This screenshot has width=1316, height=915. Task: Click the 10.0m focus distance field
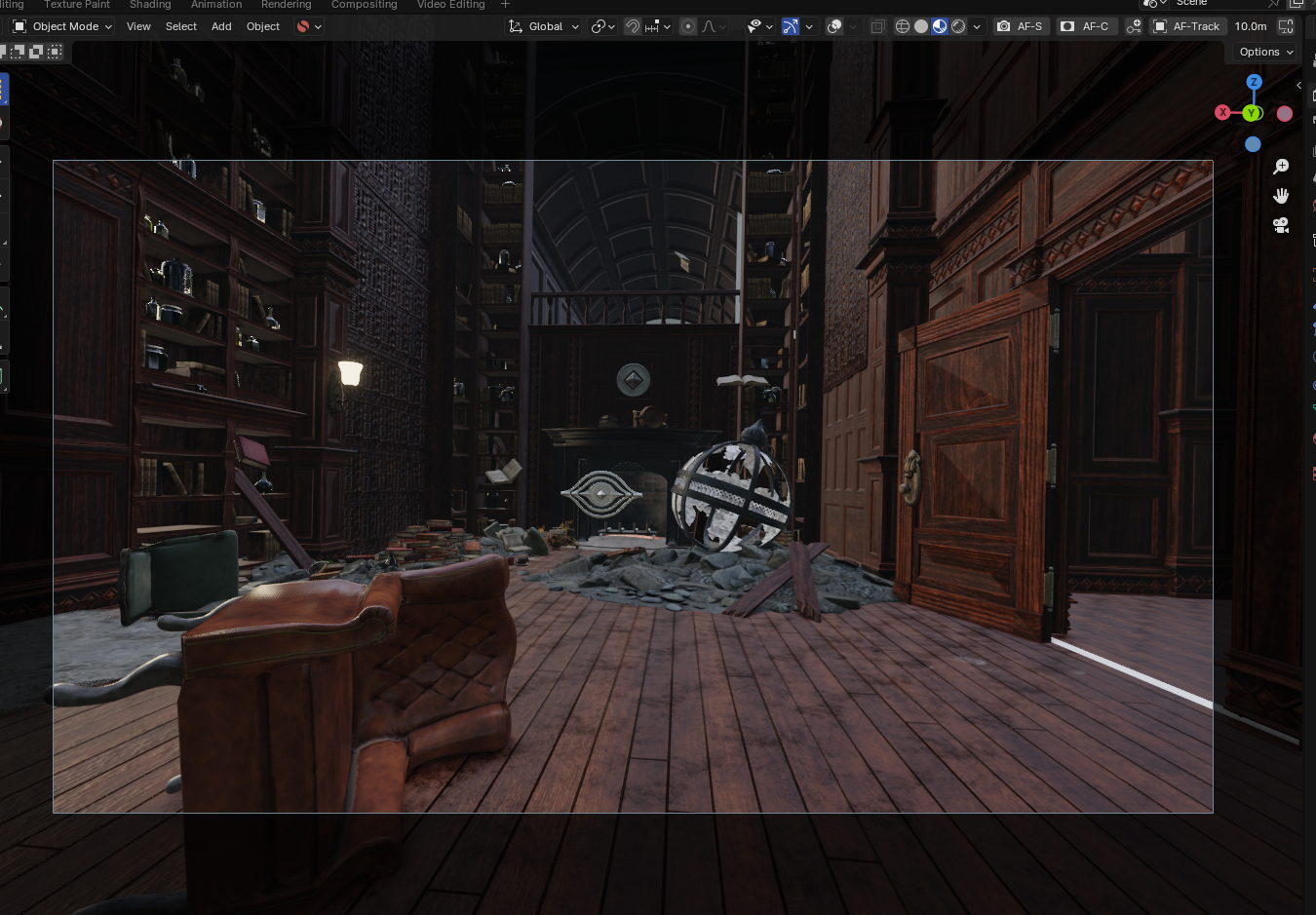click(1251, 26)
